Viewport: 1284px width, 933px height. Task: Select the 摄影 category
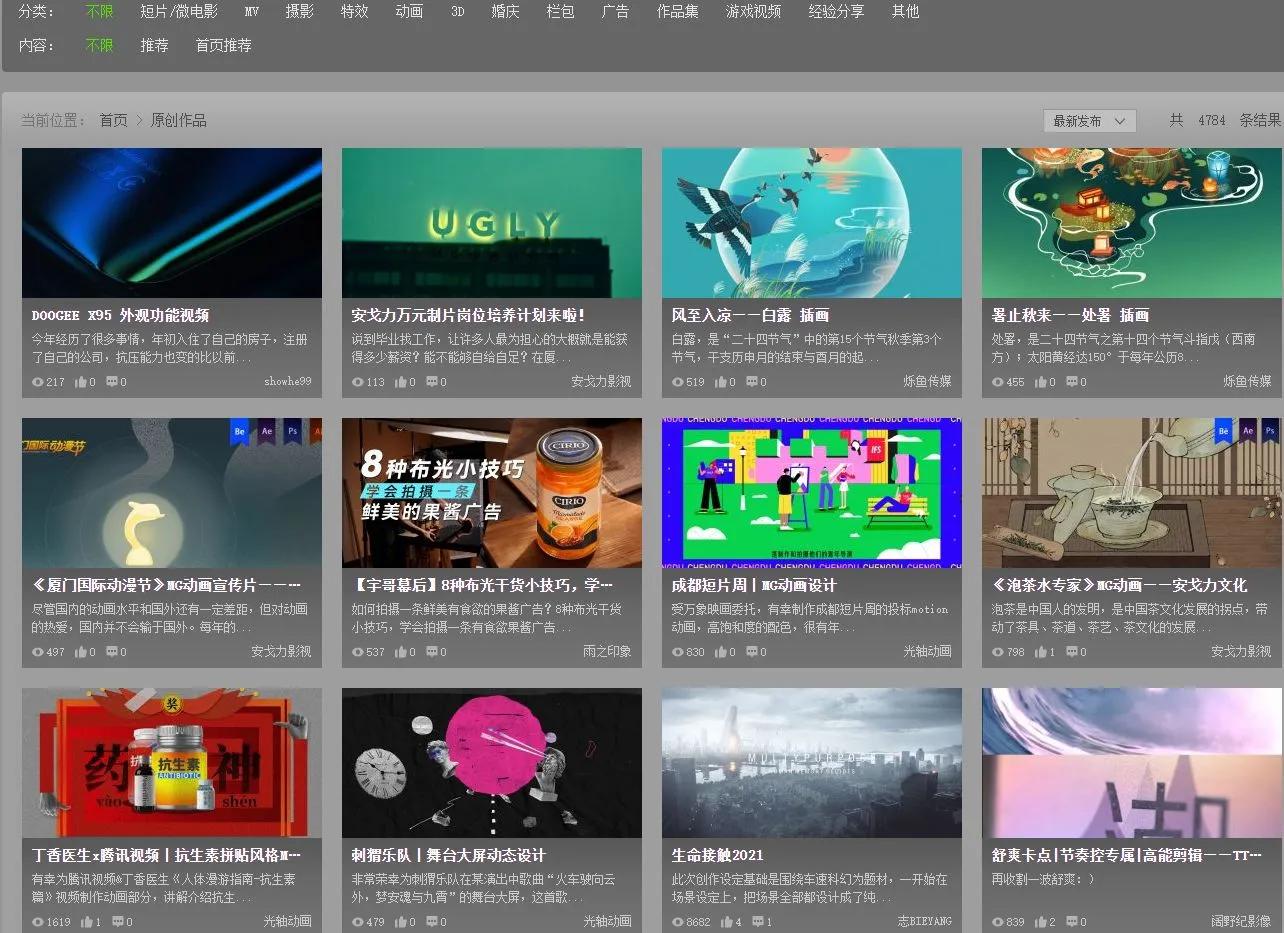click(x=298, y=12)
